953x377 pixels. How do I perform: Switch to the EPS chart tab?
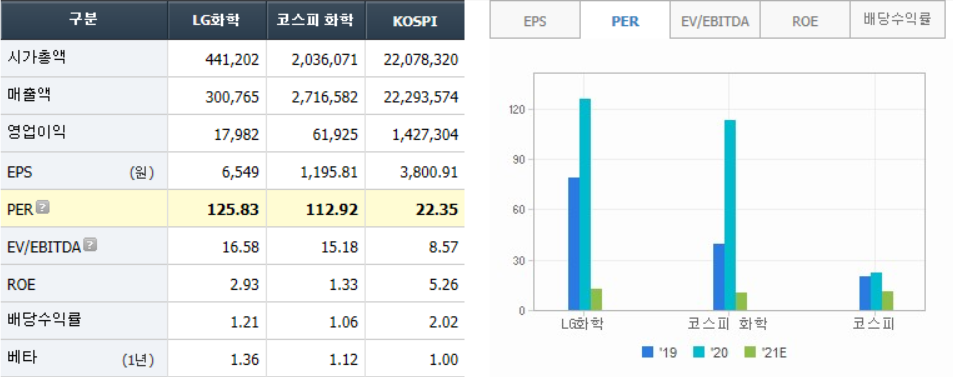click(x=535, y=21)
